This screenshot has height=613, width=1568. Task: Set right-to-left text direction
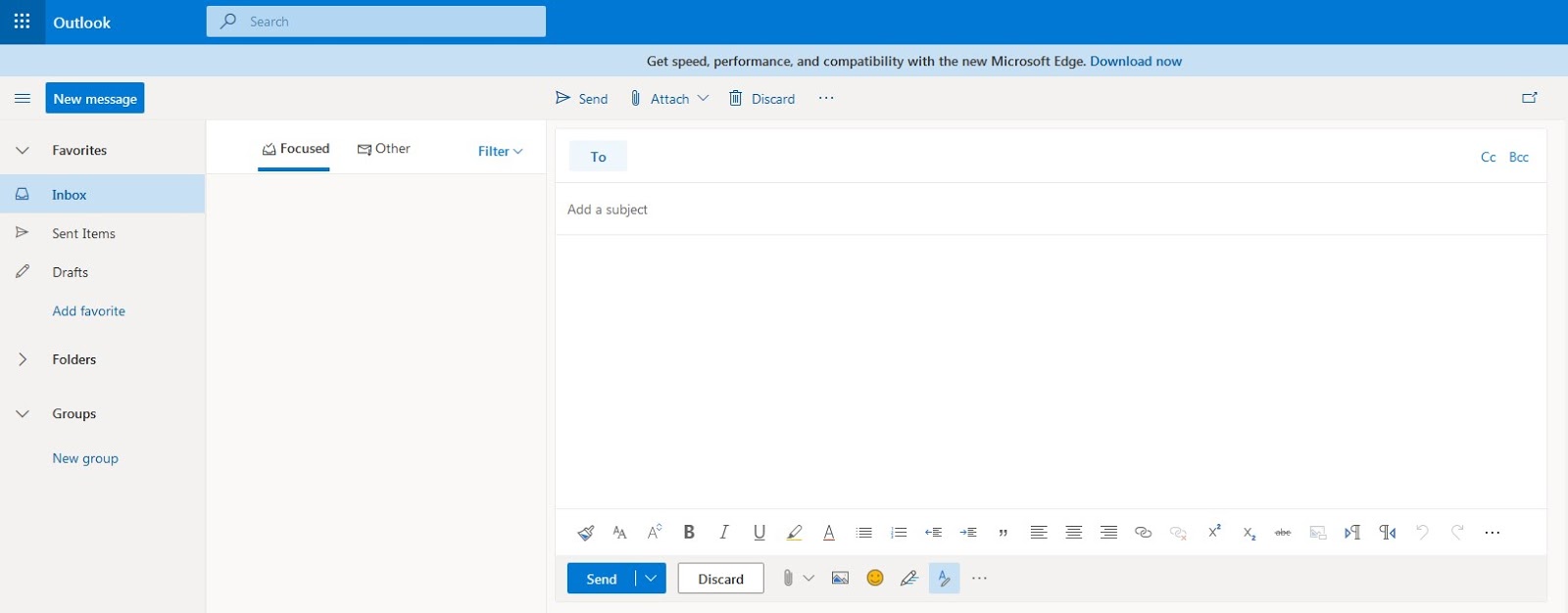pos(1388,533)
